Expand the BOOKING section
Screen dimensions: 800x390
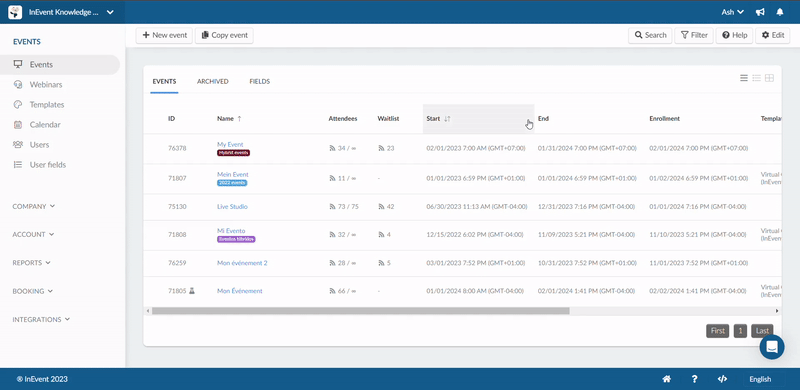[33, 291]
